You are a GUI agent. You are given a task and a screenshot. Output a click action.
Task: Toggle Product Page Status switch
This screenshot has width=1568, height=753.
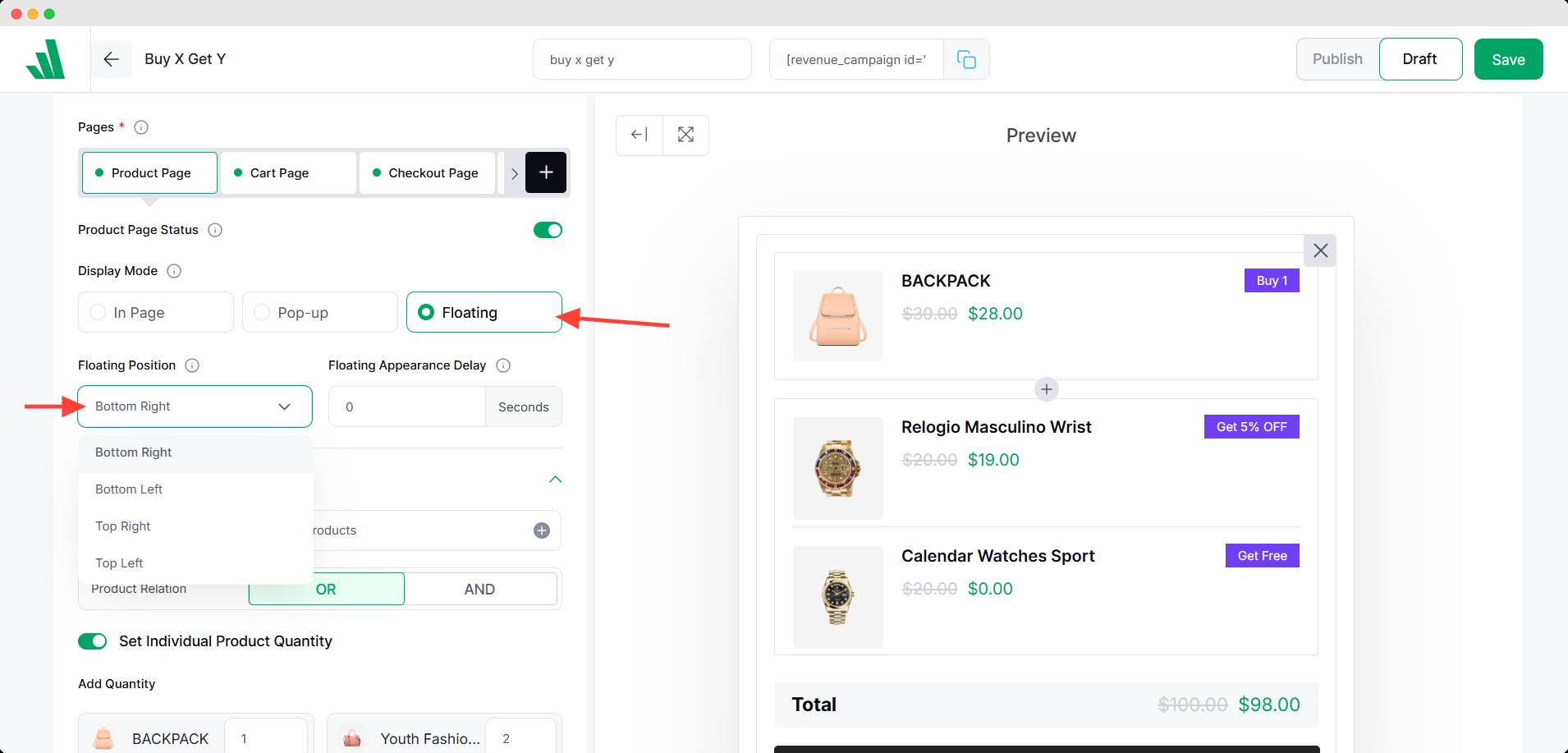pos(548,230)
